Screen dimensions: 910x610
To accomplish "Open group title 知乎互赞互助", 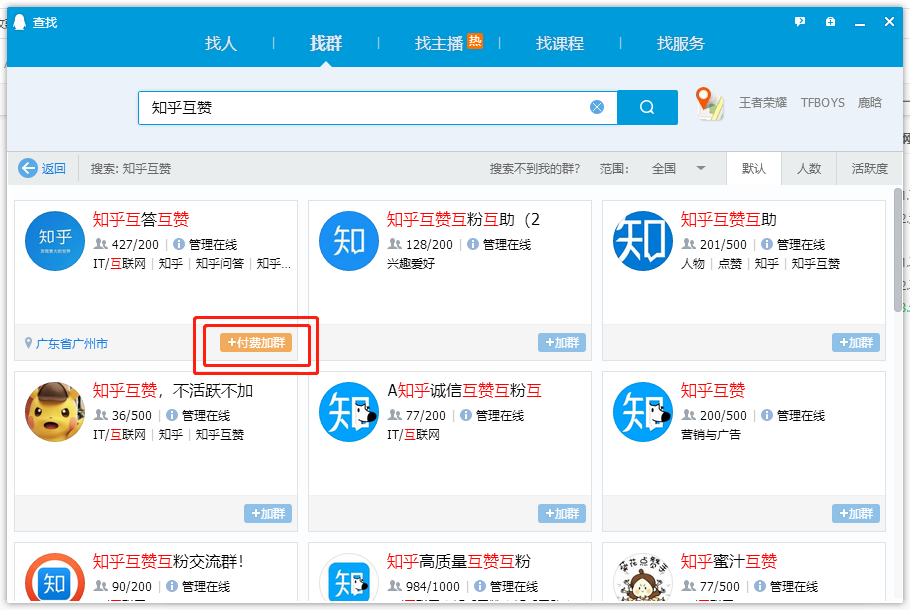I will (x=728, y=219).
